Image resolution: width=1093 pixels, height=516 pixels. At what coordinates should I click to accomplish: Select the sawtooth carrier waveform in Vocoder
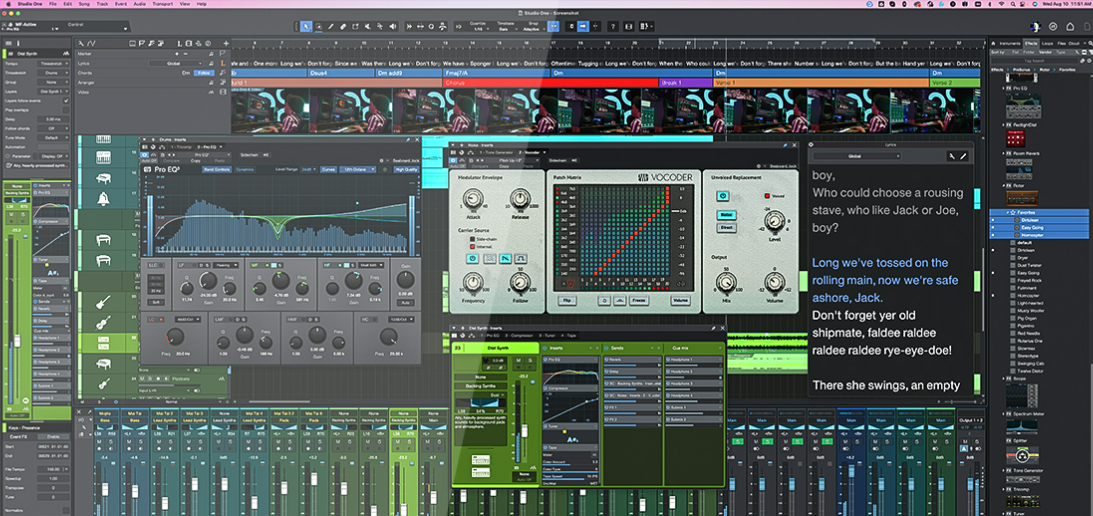tap(505, 259)
